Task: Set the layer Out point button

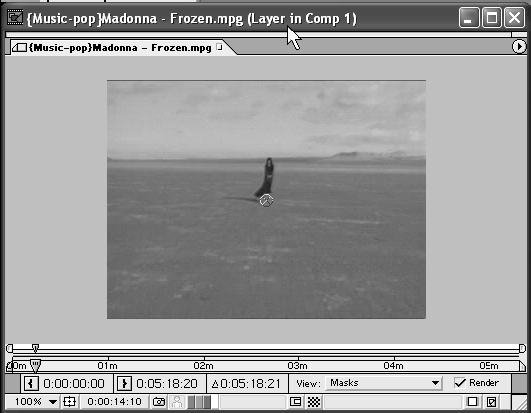Action: tap(124, 384)
